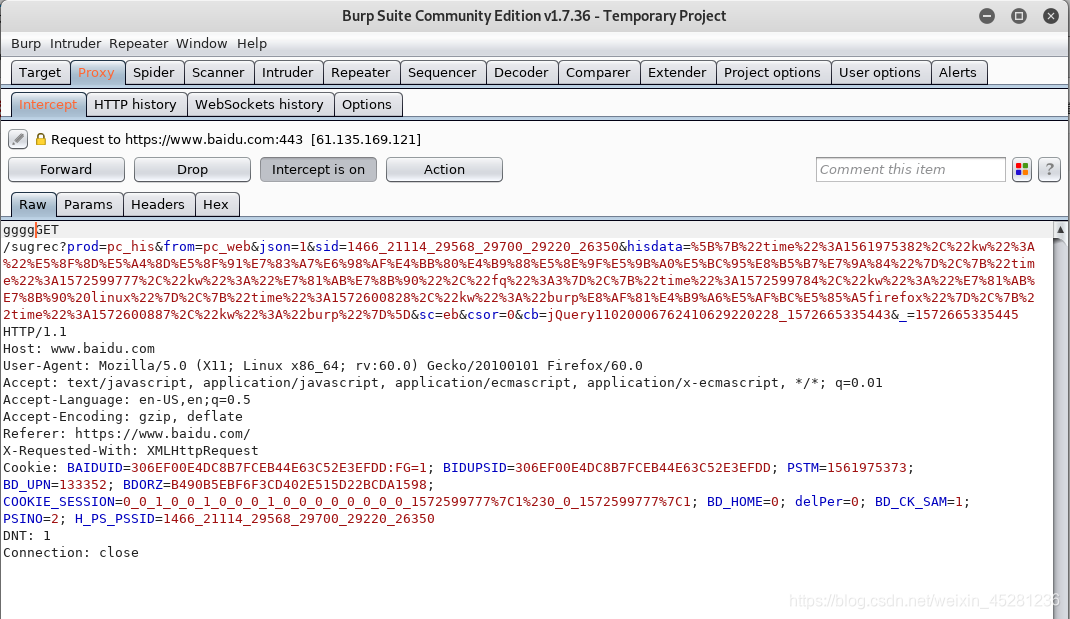Click the User-Agent header line
This screenshot has height=619, width=1070.
tap(323, 366)
